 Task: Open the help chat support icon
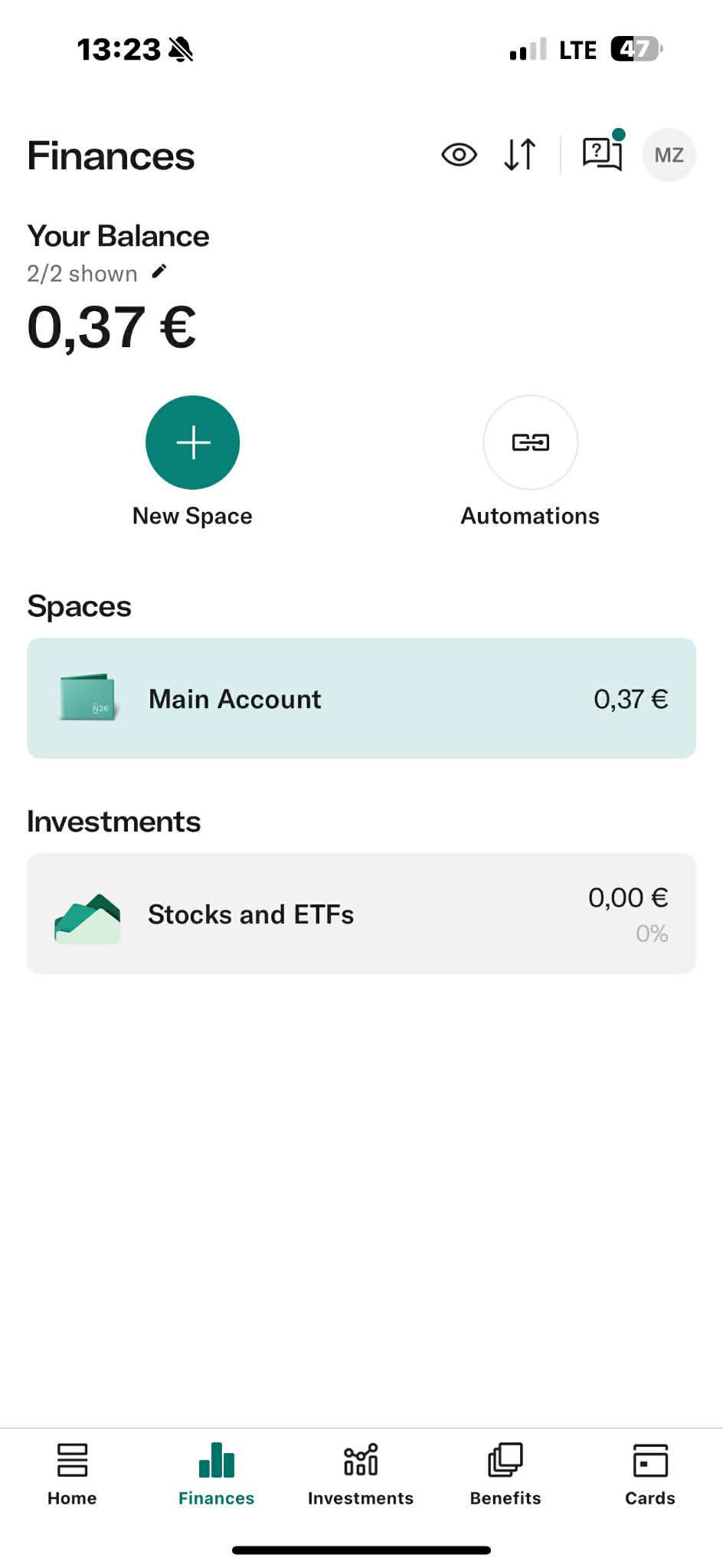point(602,153)
